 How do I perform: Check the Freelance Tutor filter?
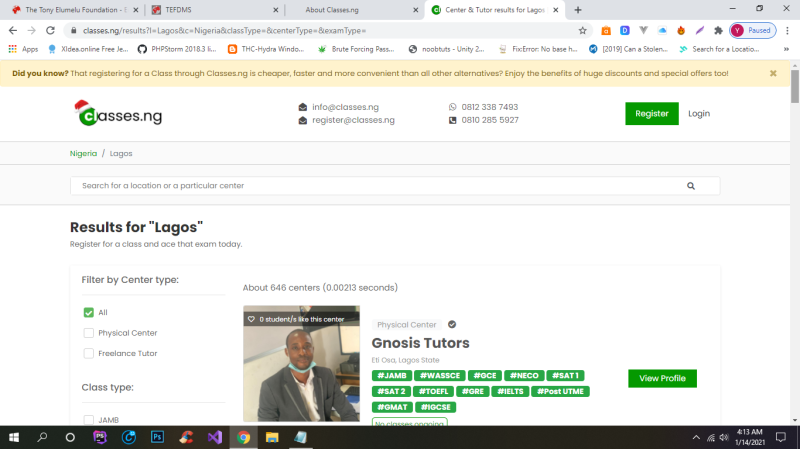89,353
